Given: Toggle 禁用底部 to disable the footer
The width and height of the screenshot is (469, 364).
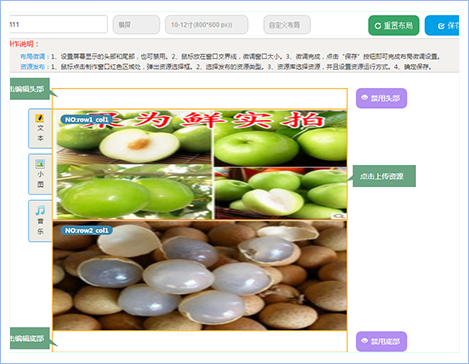Looking at the screenshot, I should [381, 341].
